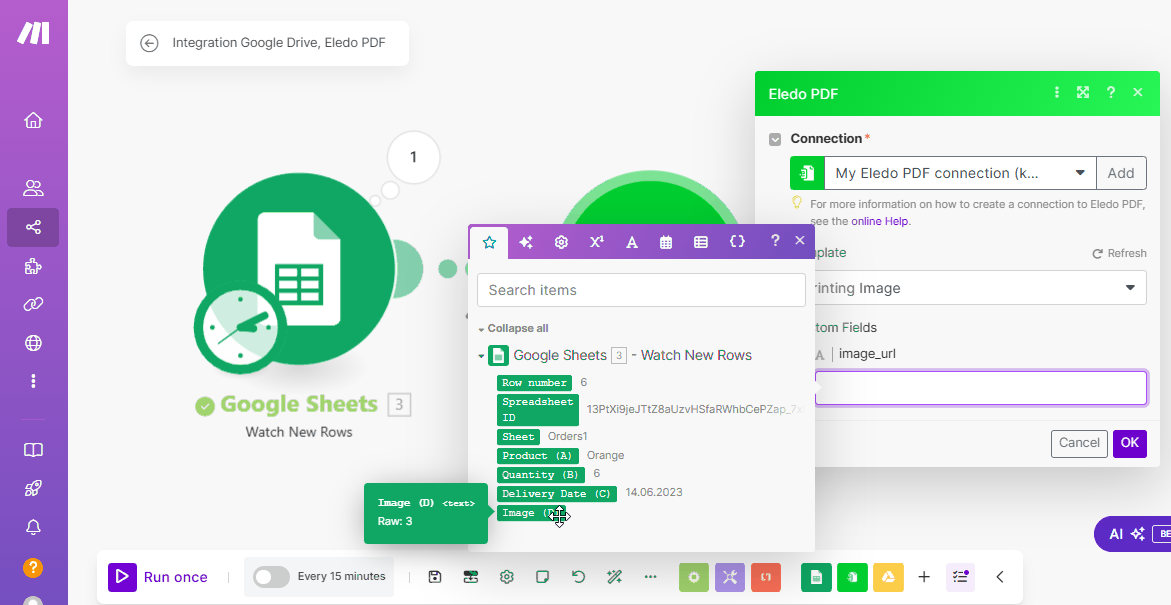
Task: Select array functions table tab
Action: pyautogui.click(x=701, y=242)
